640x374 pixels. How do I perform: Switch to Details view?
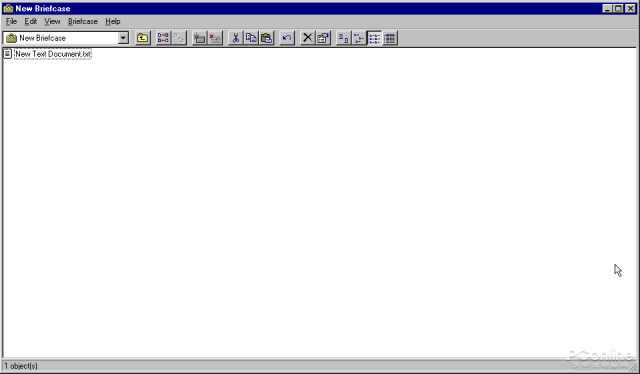390,38
